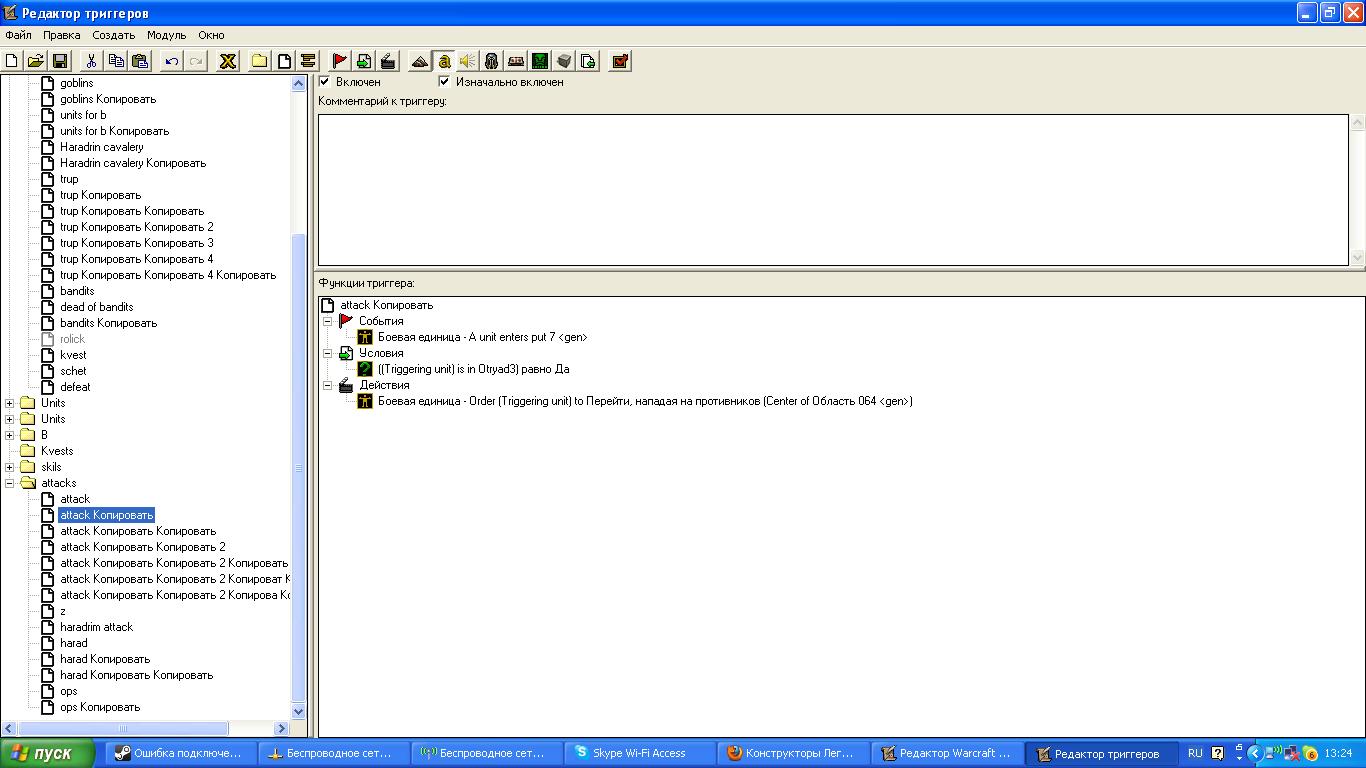Select the Trigger Editor module icon
This screenshot has height=768, width=1366.
coord(444,61)
